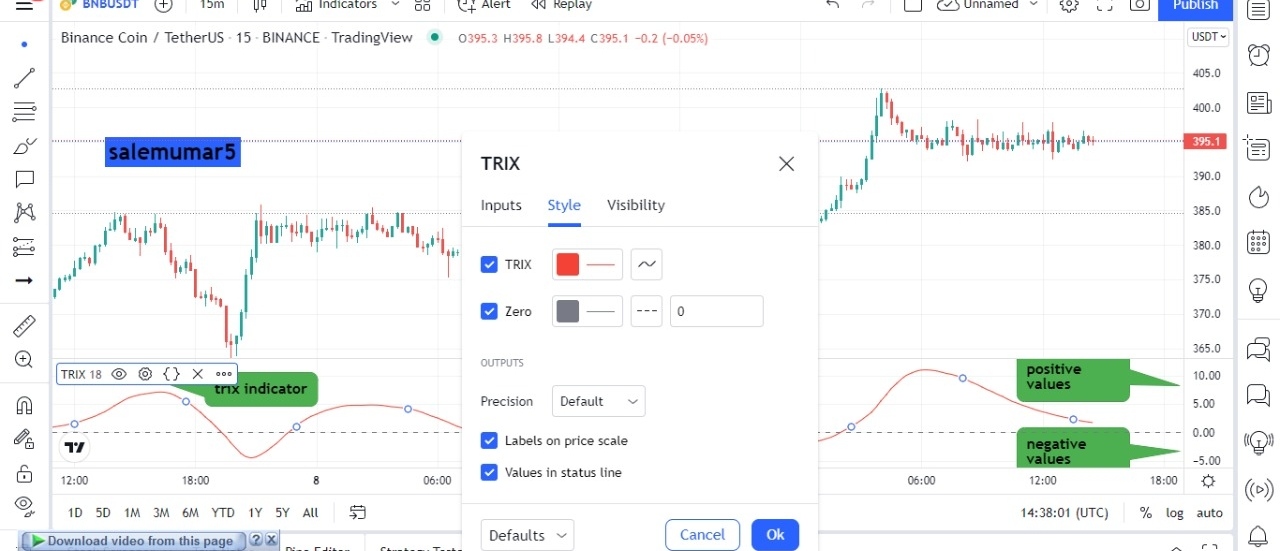
Task: Open the Defaults dropdown
Action: coord(527,535)
